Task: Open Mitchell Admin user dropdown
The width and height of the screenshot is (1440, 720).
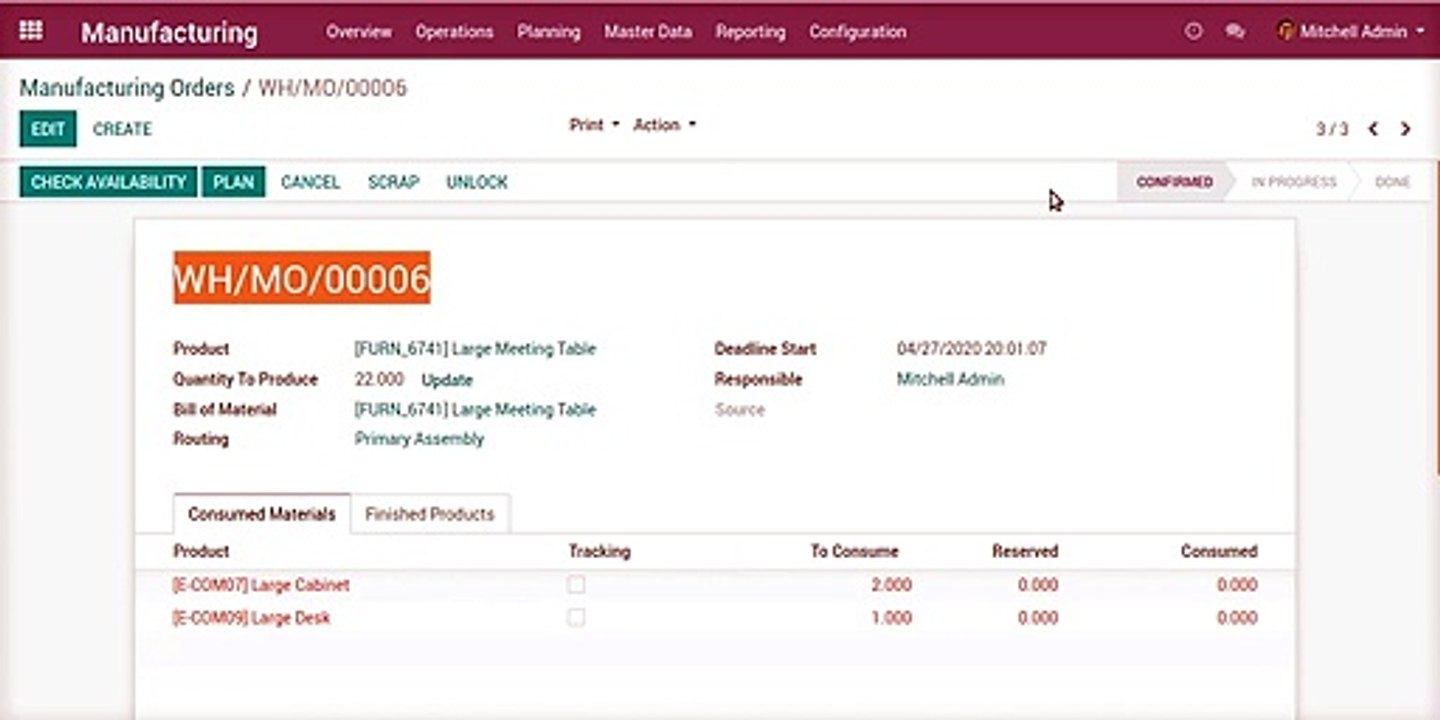Action: coord(1351,32)
